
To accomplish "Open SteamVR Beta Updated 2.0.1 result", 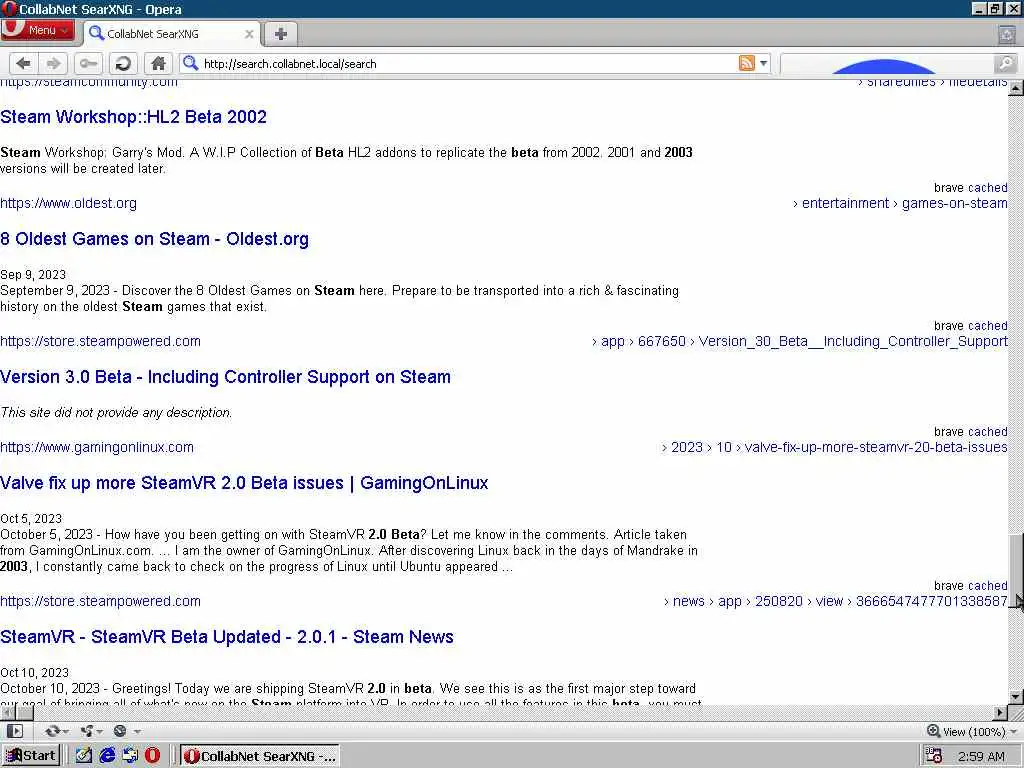I will tap(227, 637).
